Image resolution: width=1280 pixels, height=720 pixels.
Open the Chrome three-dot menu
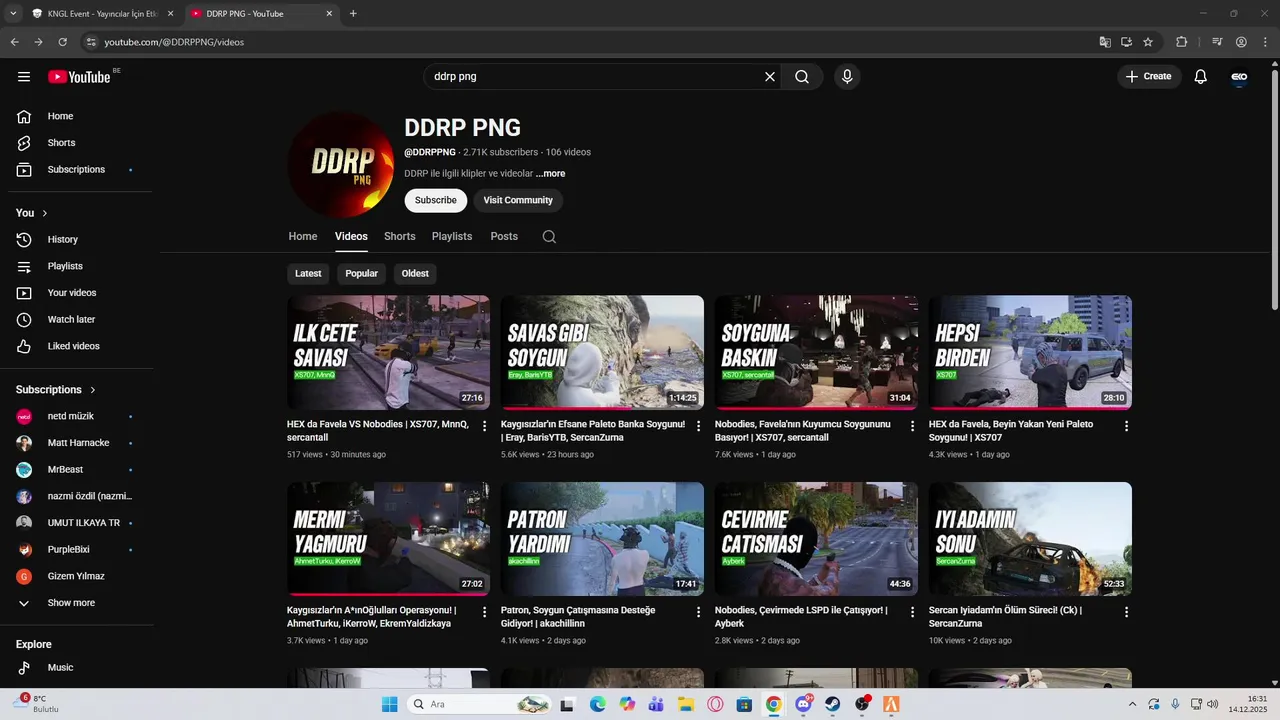[x=1264, y=42]
